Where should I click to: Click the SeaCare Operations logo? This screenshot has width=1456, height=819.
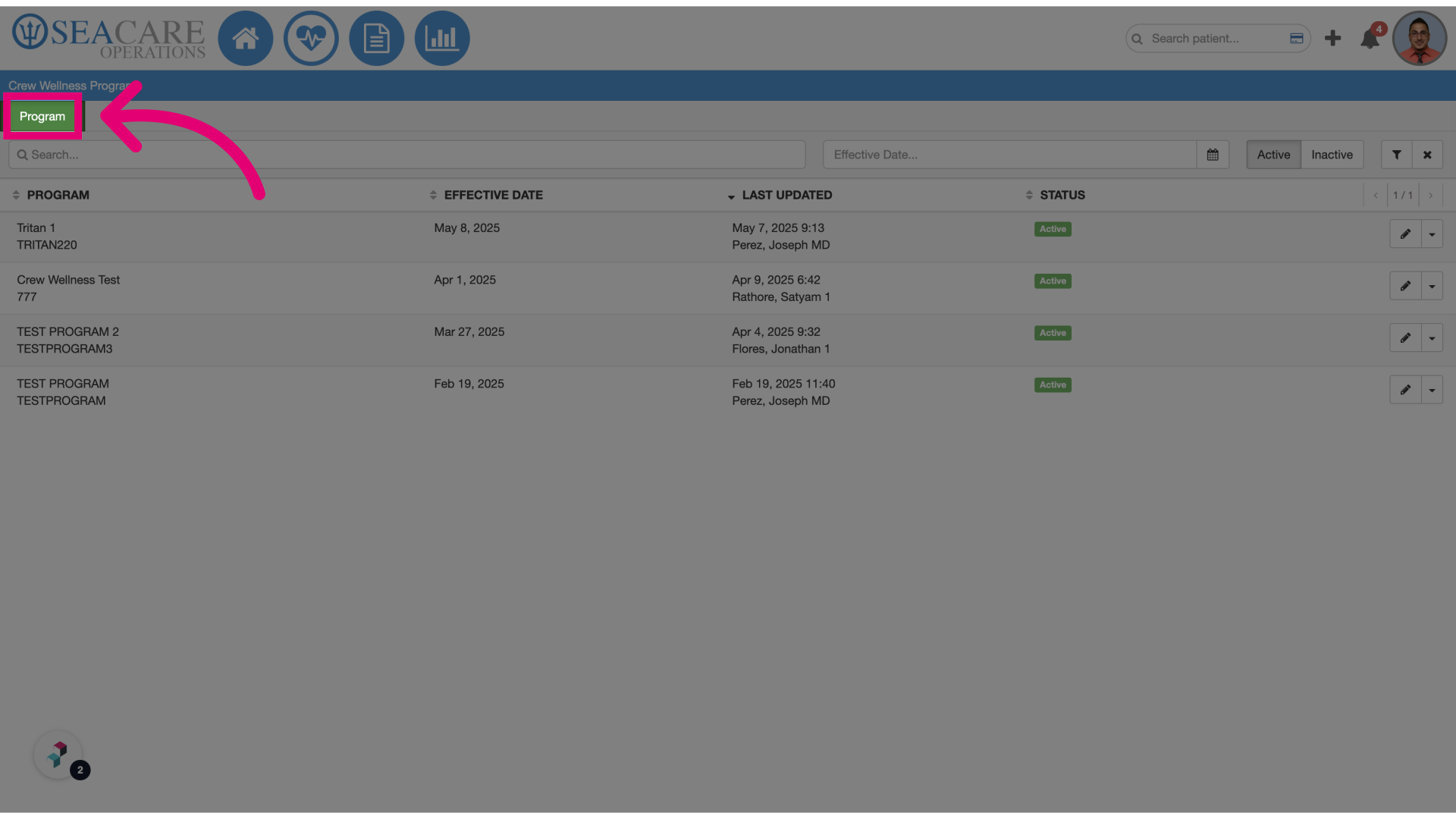click(x=108, y=36)
